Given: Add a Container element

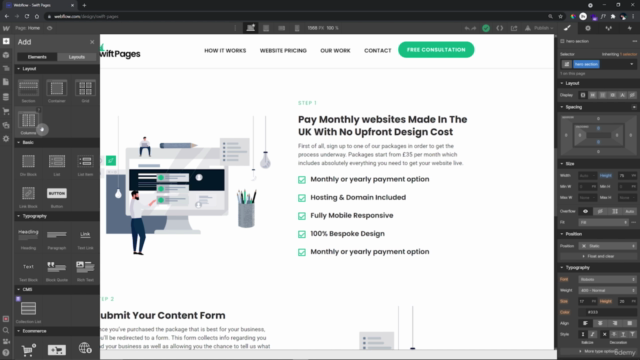Looking at the screenshot, I should coord(57,91).
